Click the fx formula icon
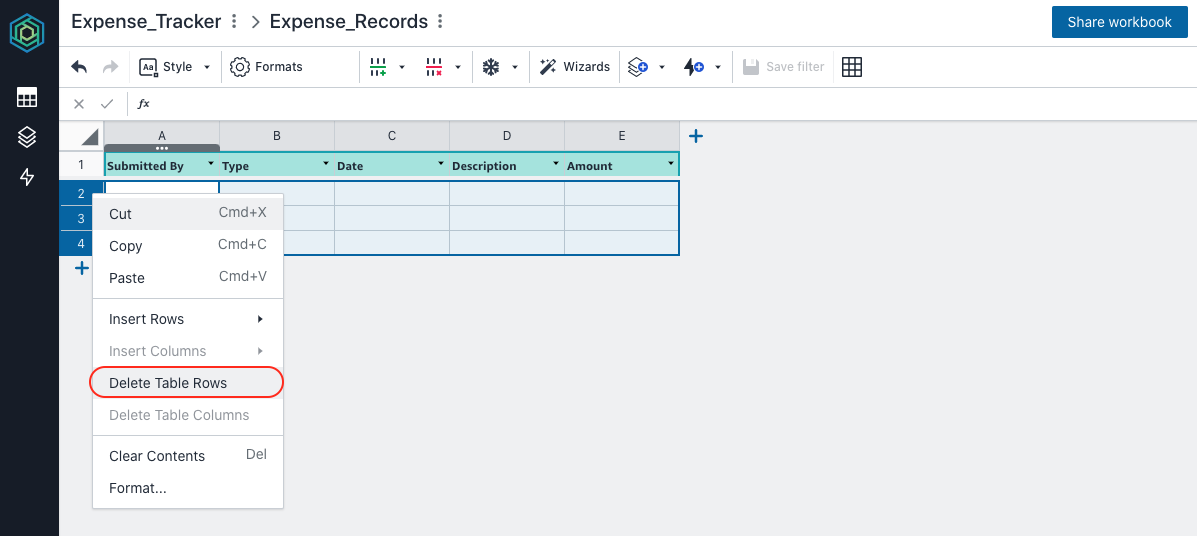Image resolution: width=1197 pixels, height=536 pixels. (143, 104)
